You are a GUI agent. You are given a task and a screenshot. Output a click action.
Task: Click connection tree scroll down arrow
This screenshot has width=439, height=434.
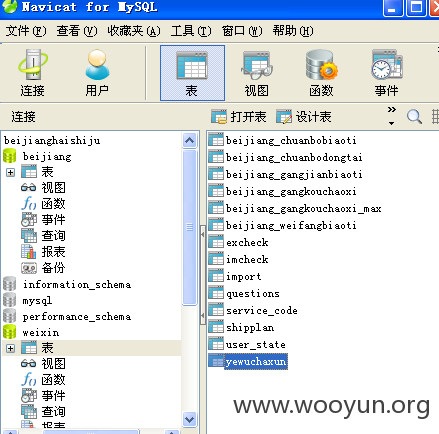pyautogui.click(x=190, y=419)
